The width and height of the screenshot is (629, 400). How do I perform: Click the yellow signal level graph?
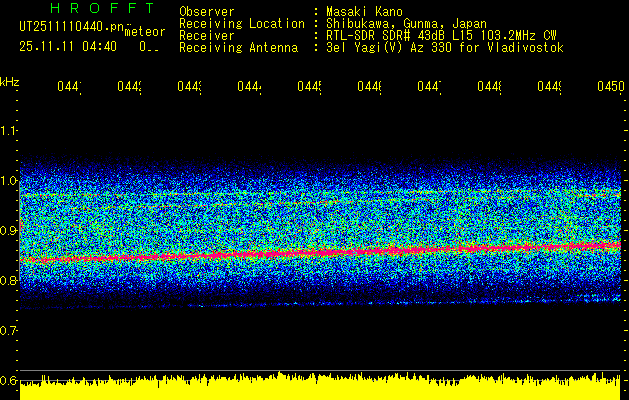click(320, 388)
